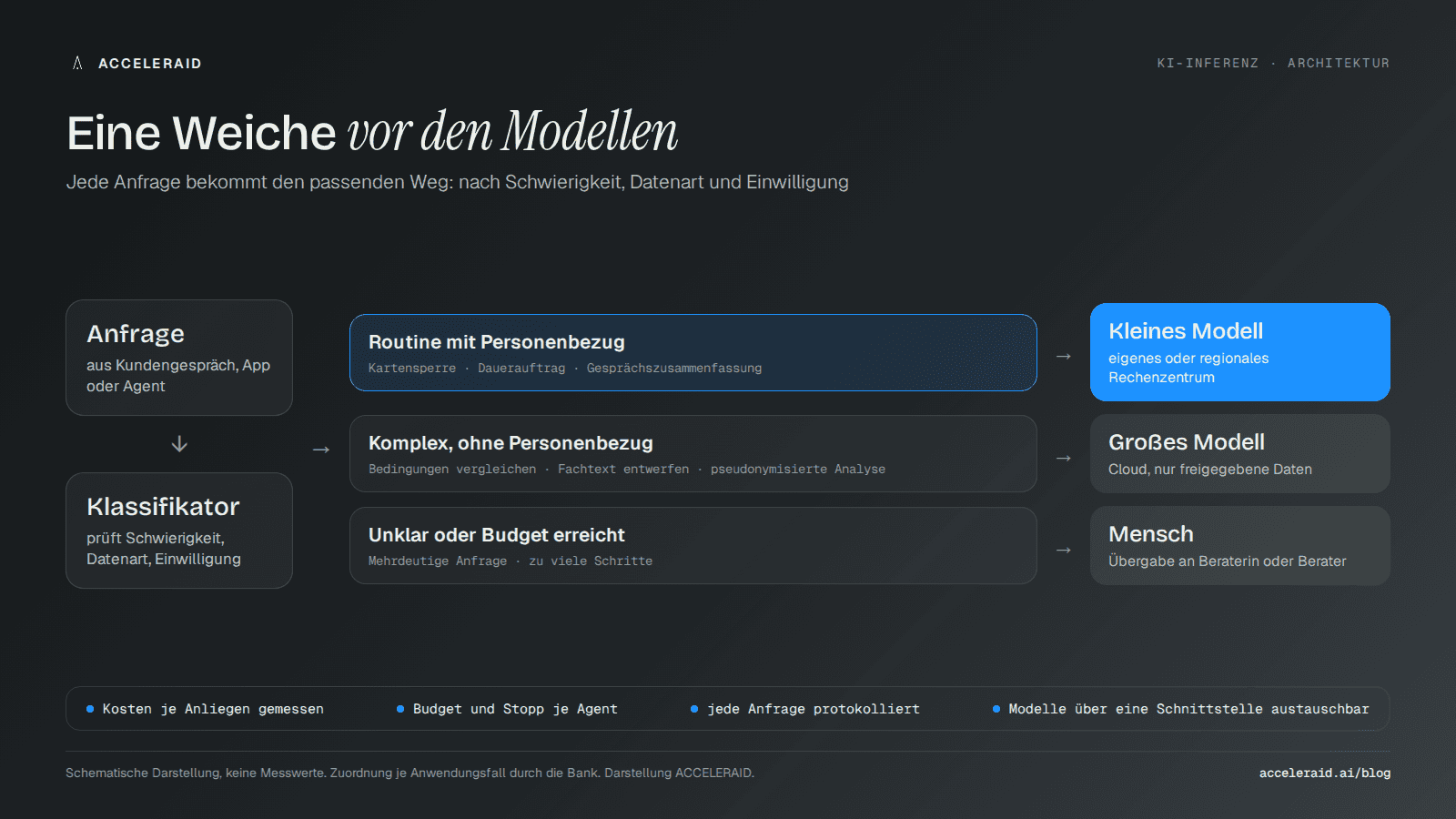Click 'prüft Schwierigkeit, Datenart, Einwilligung' description
Screen dimensions: 1456x819
click(164, 549)
